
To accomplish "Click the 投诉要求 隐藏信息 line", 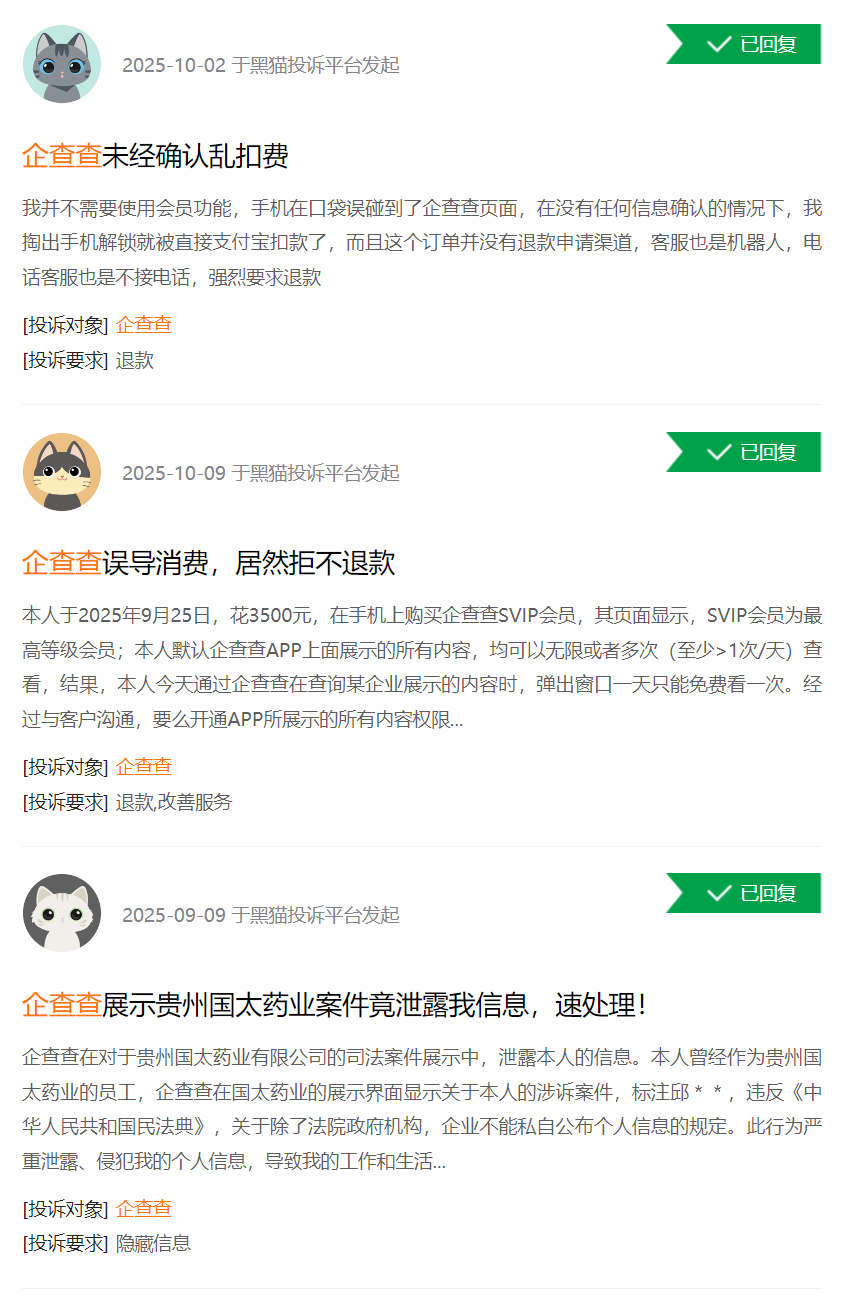I will pos(107,1245).
